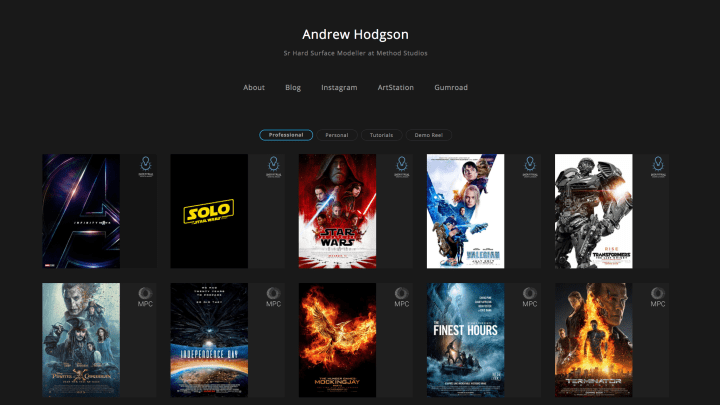Screen dimensions: 720x405
Task: Open the Valerian movie poster
Action: [x=465, y=211]
